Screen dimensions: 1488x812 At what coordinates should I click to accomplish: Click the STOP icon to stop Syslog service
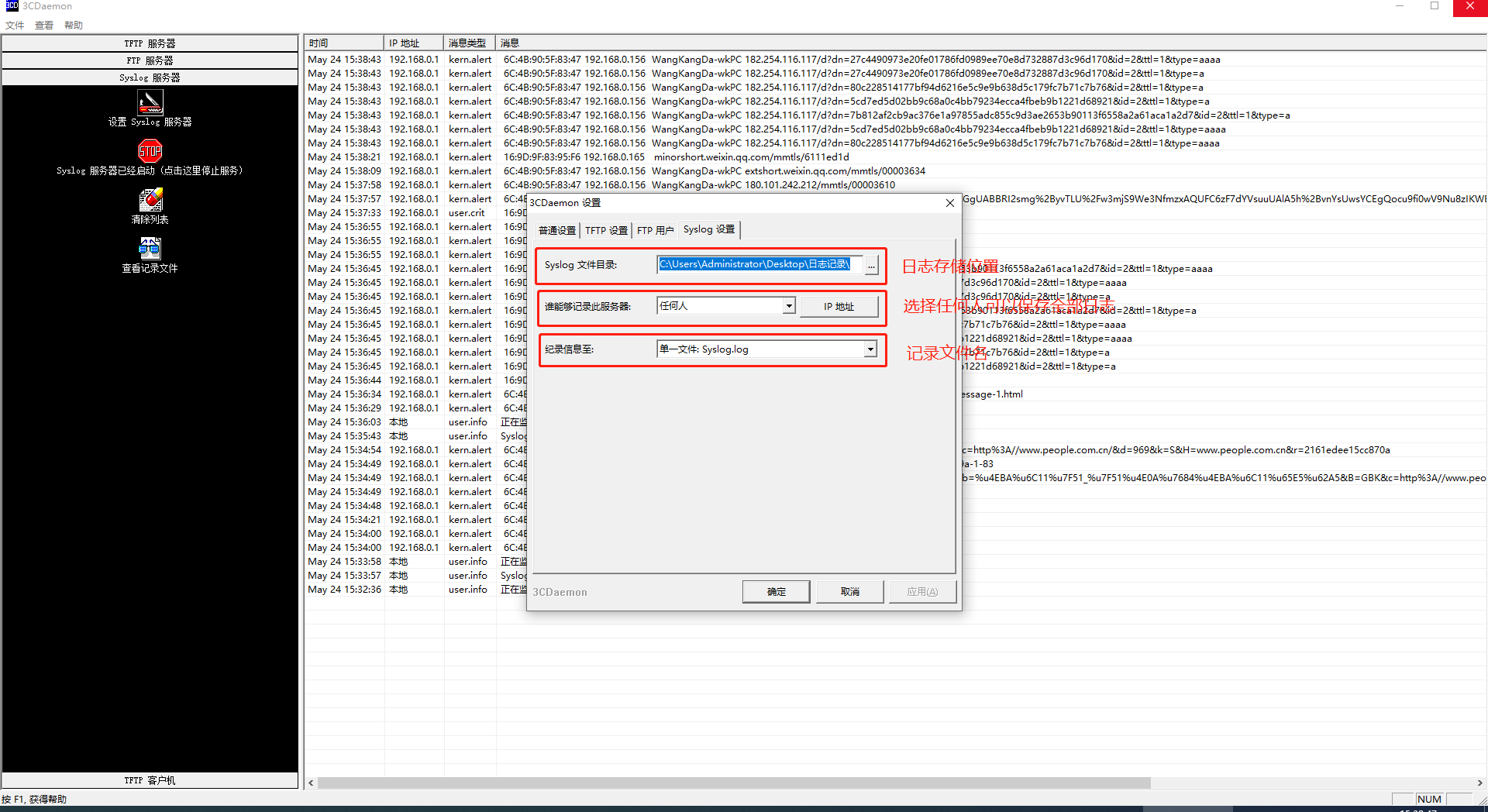coord(150,151)
